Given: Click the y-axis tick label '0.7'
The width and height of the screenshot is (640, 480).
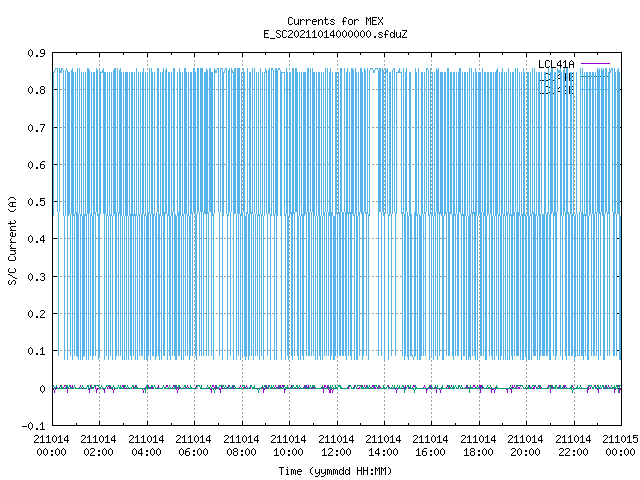Looking at the screenshot, I should coord(36,128).
